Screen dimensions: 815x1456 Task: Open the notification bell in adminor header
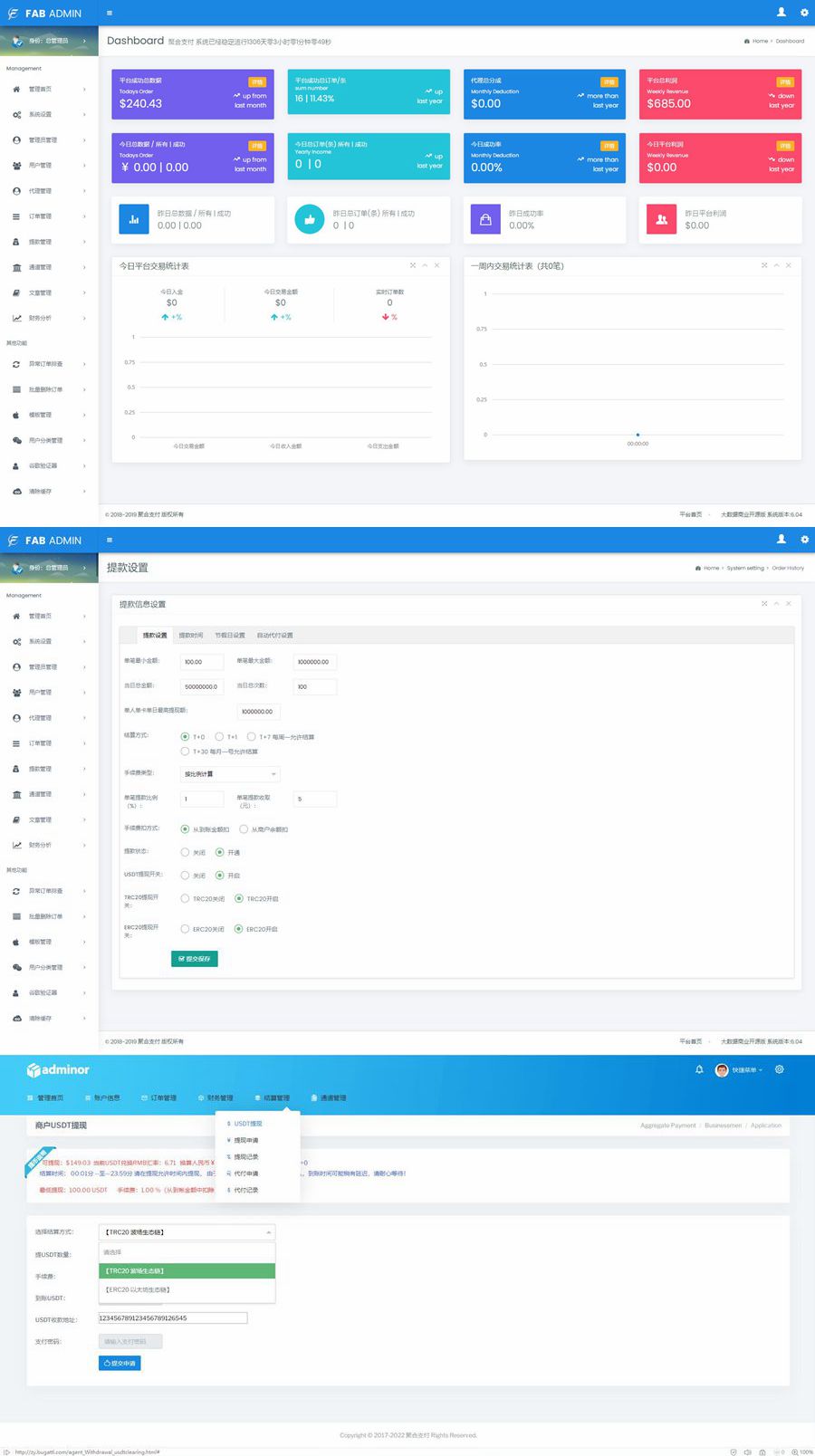click(x=699, y=1069)
